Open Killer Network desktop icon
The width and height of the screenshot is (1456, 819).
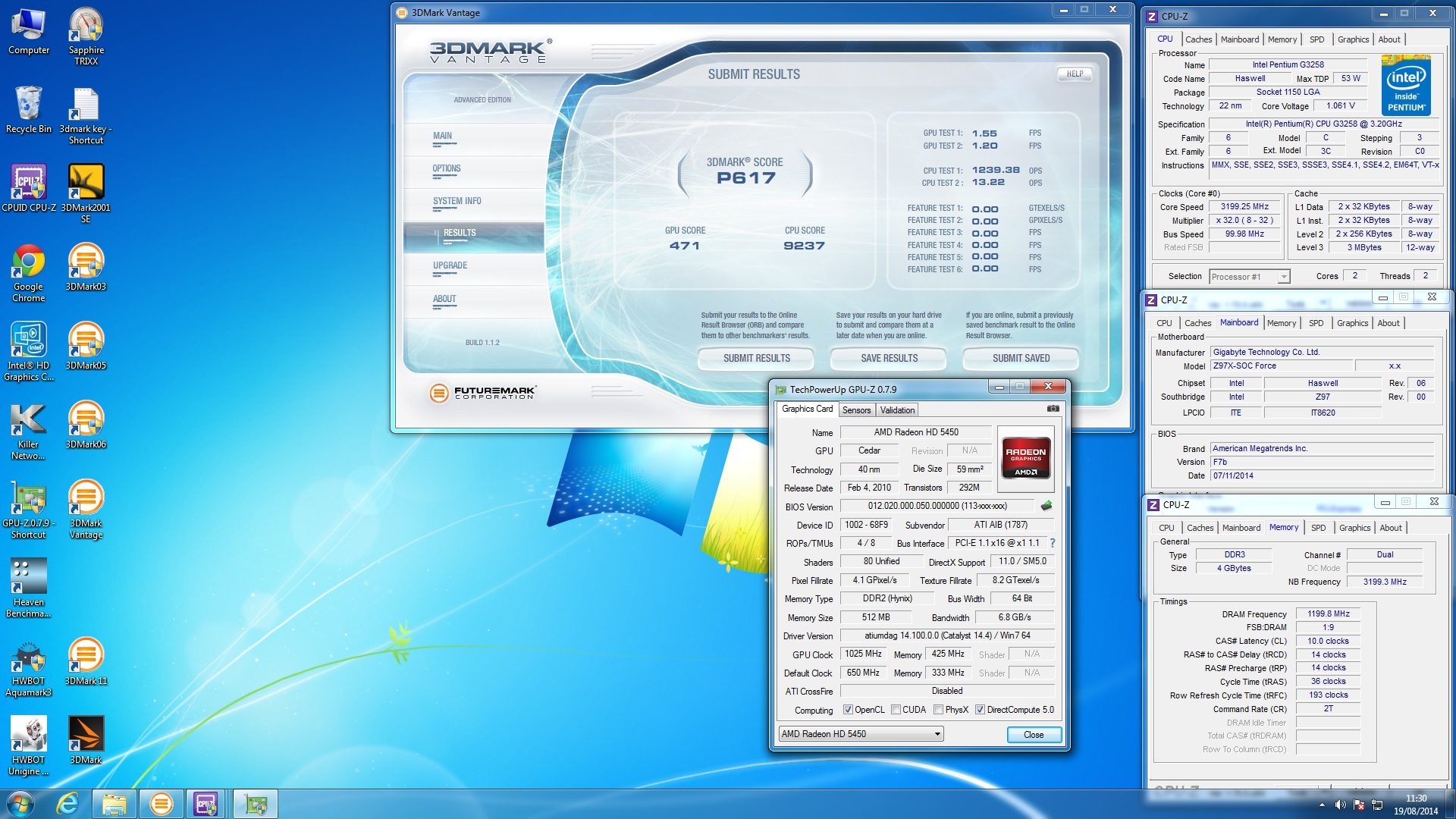click(x=29, y=431)
